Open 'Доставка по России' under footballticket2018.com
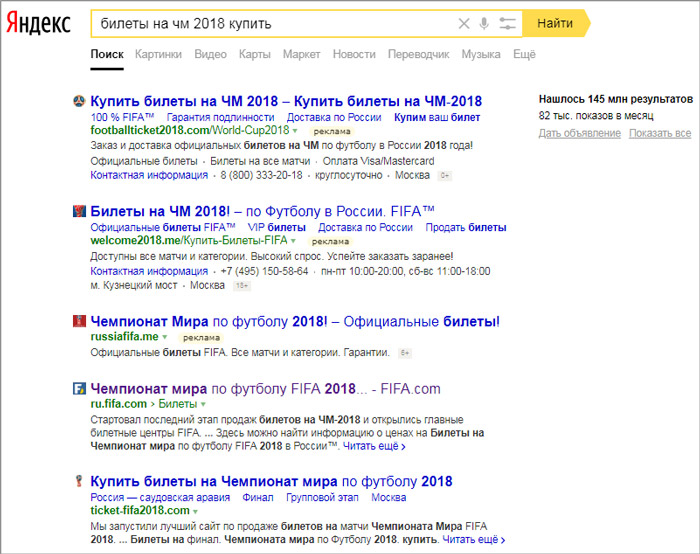 click(x=334, y=117)
